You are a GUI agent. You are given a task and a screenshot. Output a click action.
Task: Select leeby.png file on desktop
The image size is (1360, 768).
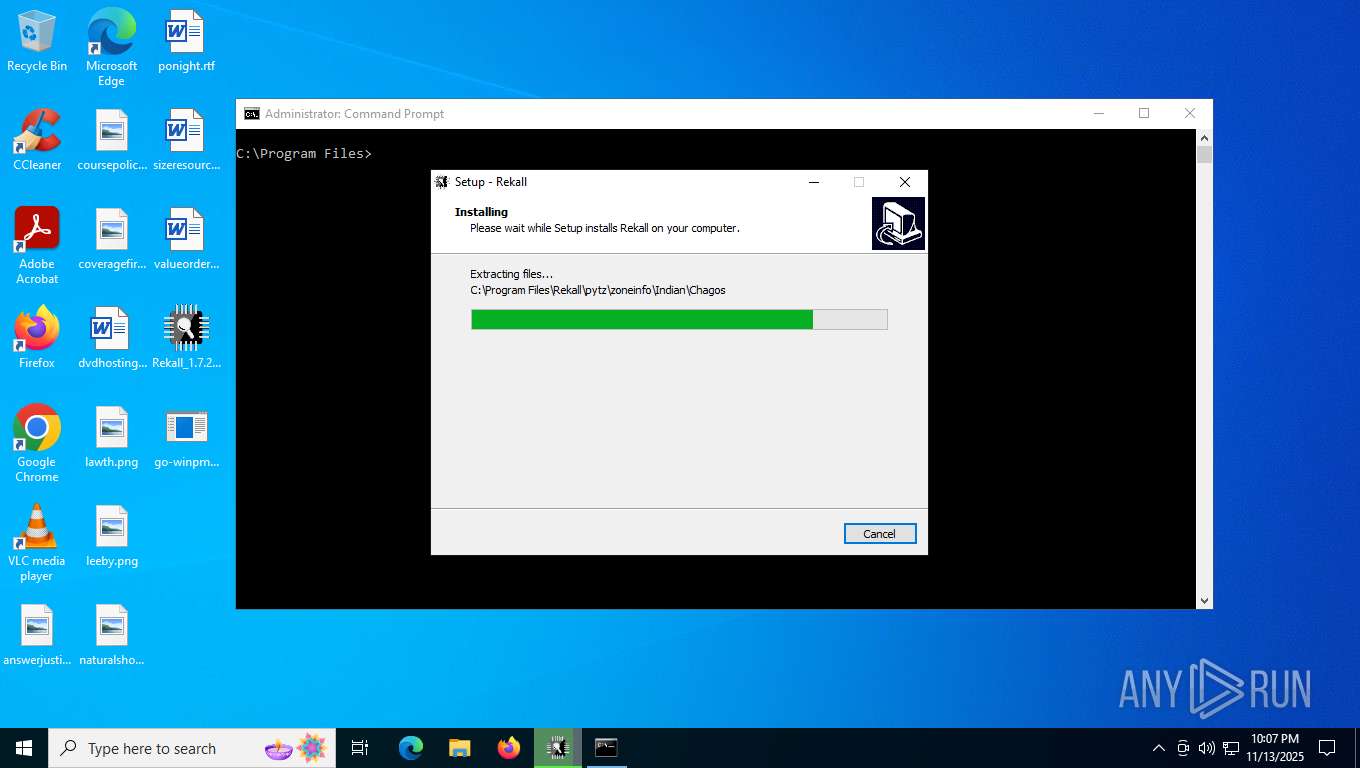[111, 536]
